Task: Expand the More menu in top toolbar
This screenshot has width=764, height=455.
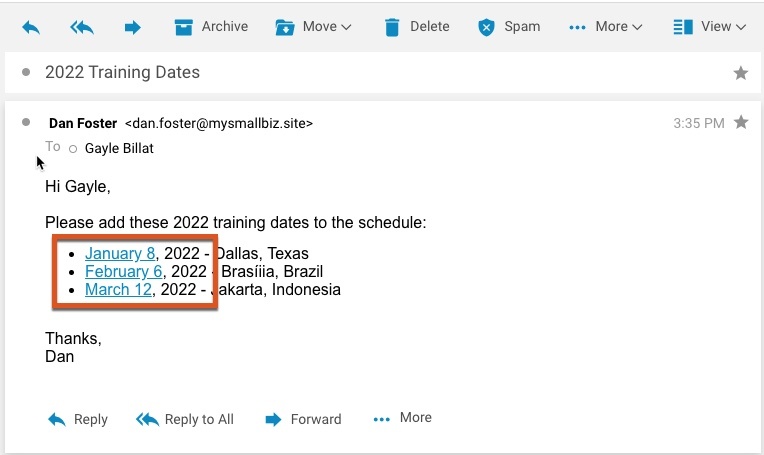Action: coord(605,27)
